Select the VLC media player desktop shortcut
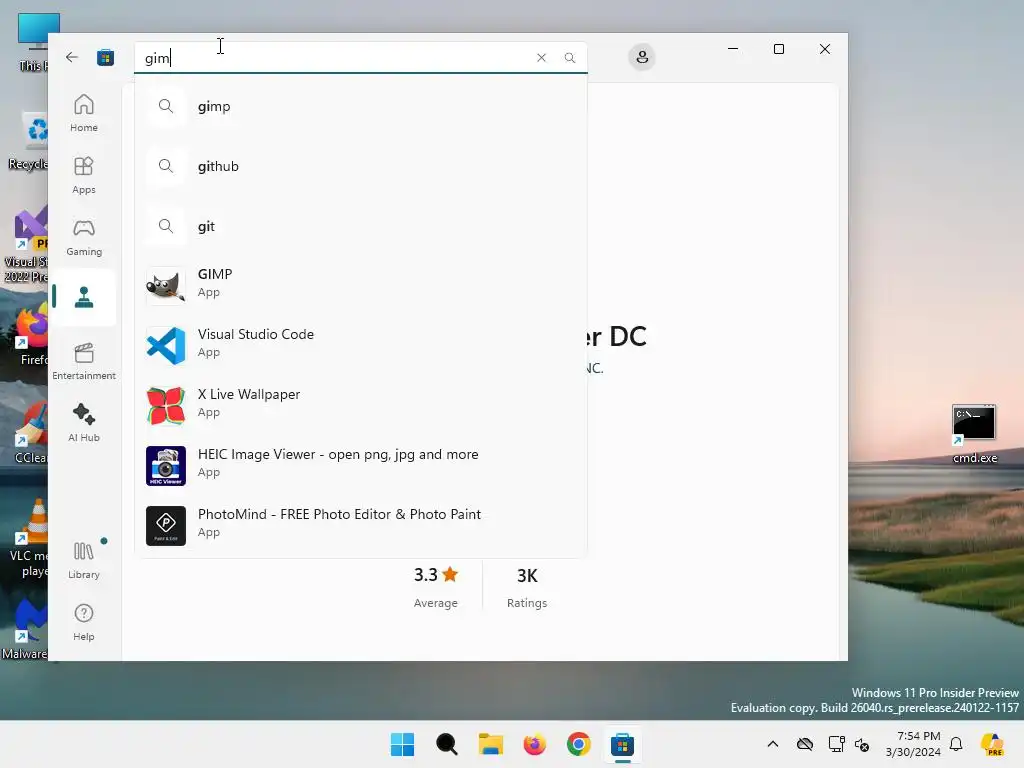1024x768 pixels. coord(29,539)
